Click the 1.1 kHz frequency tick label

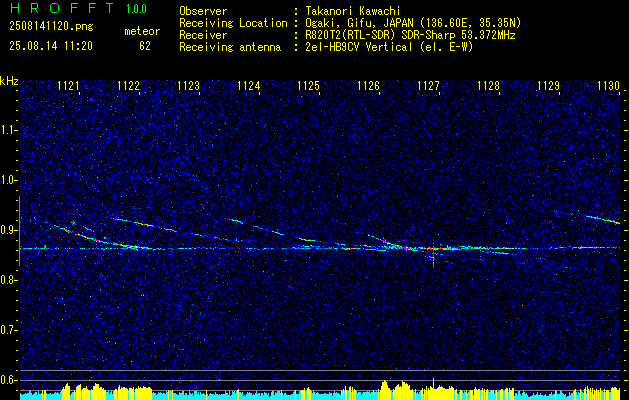pyautogui.click(x=8, y=130)
